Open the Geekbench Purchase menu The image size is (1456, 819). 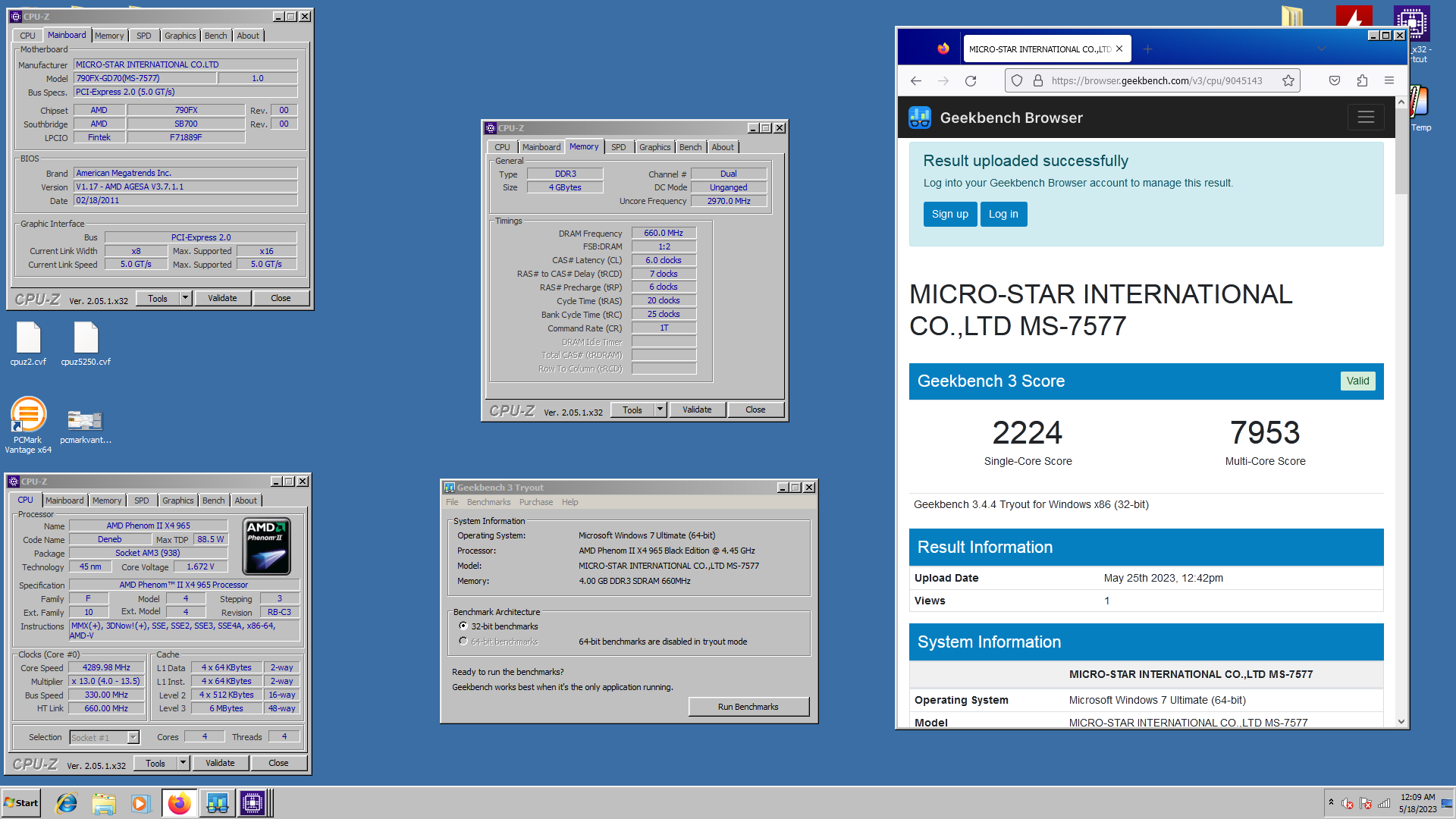tap(536, 502)
